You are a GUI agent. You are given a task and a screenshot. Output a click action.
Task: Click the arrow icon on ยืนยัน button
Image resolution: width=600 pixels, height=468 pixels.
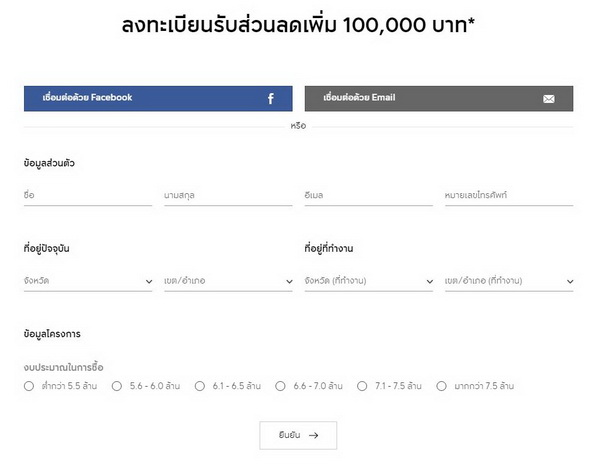(314, 435)
